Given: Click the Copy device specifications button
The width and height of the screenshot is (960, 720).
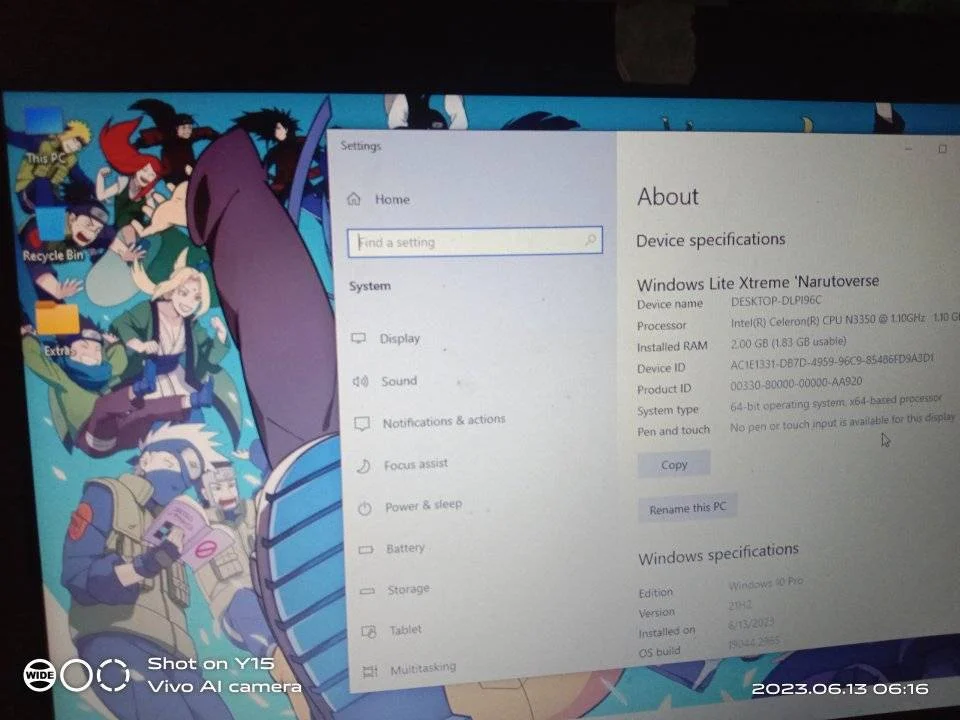Looking at the screenshot, I should [x=674, y=465].
